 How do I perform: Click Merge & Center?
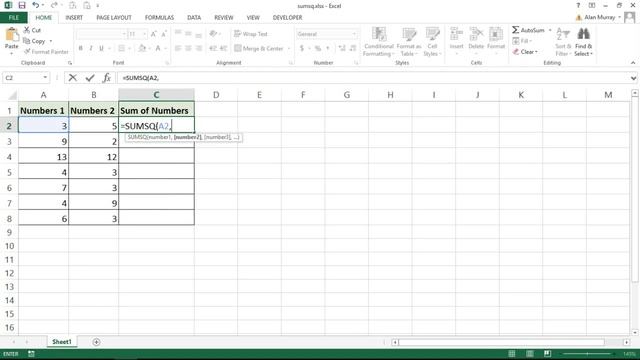(258, 48)
